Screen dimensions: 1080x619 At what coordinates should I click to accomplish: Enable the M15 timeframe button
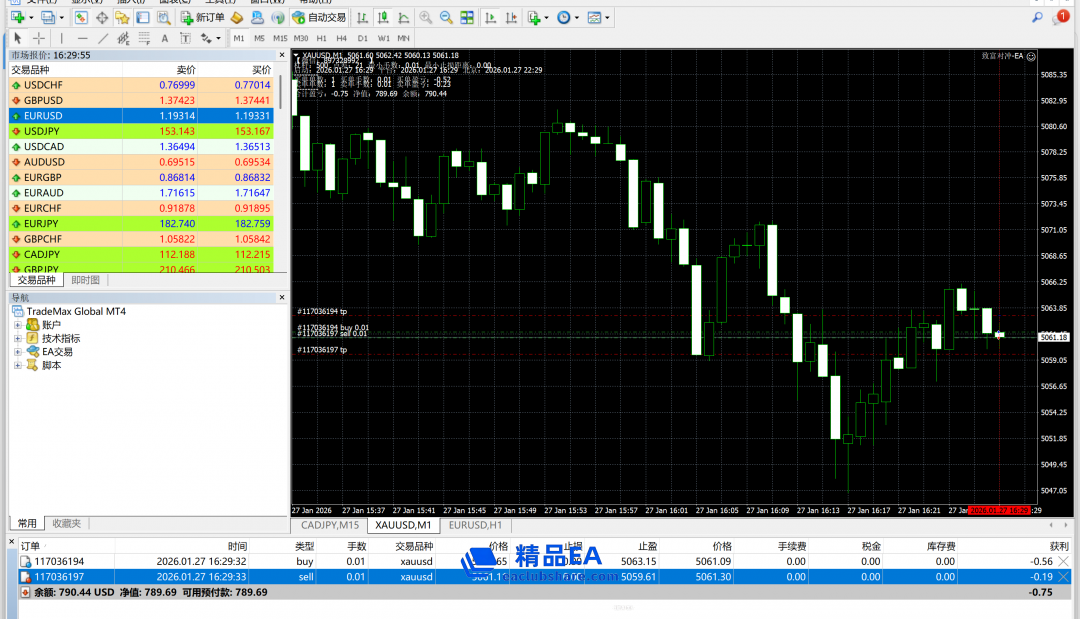click(x=280, y=38)
